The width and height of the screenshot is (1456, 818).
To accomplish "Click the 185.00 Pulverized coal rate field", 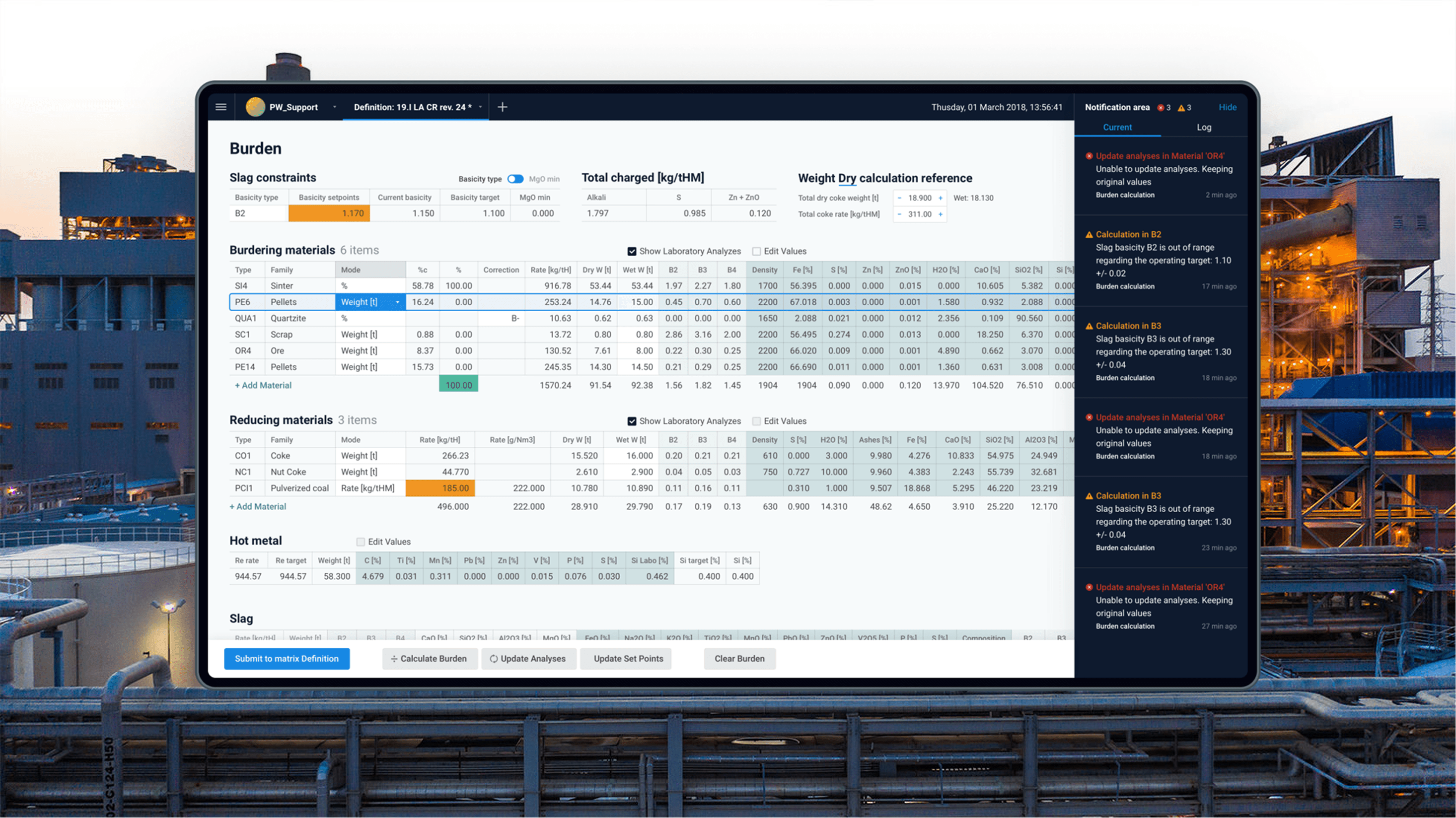I will point(440,488).
